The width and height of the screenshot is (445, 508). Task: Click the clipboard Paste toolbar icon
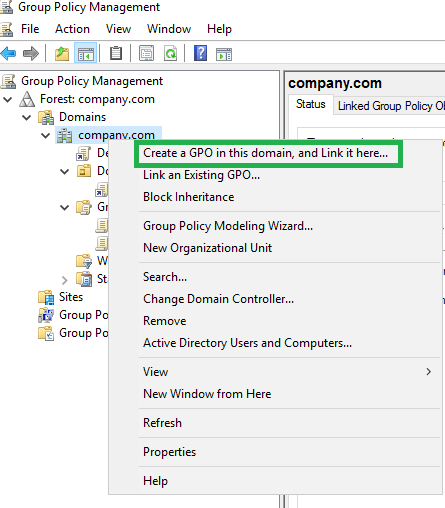[x=116, y=53]
